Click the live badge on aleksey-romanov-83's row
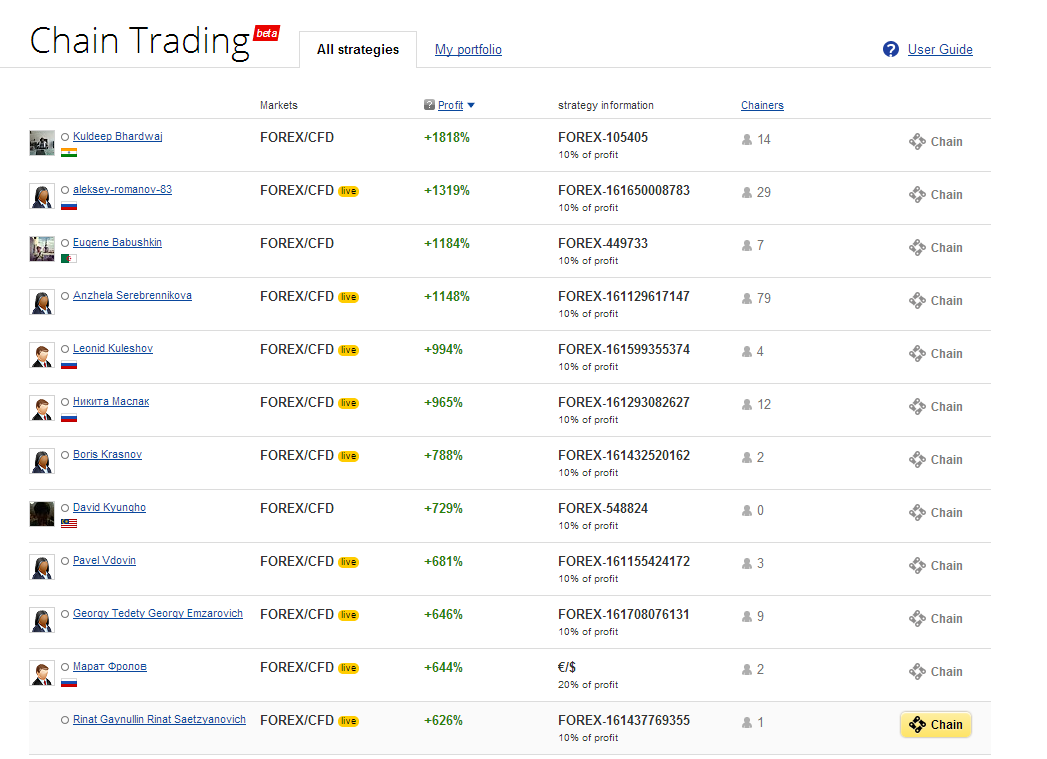 click(348, 191)
